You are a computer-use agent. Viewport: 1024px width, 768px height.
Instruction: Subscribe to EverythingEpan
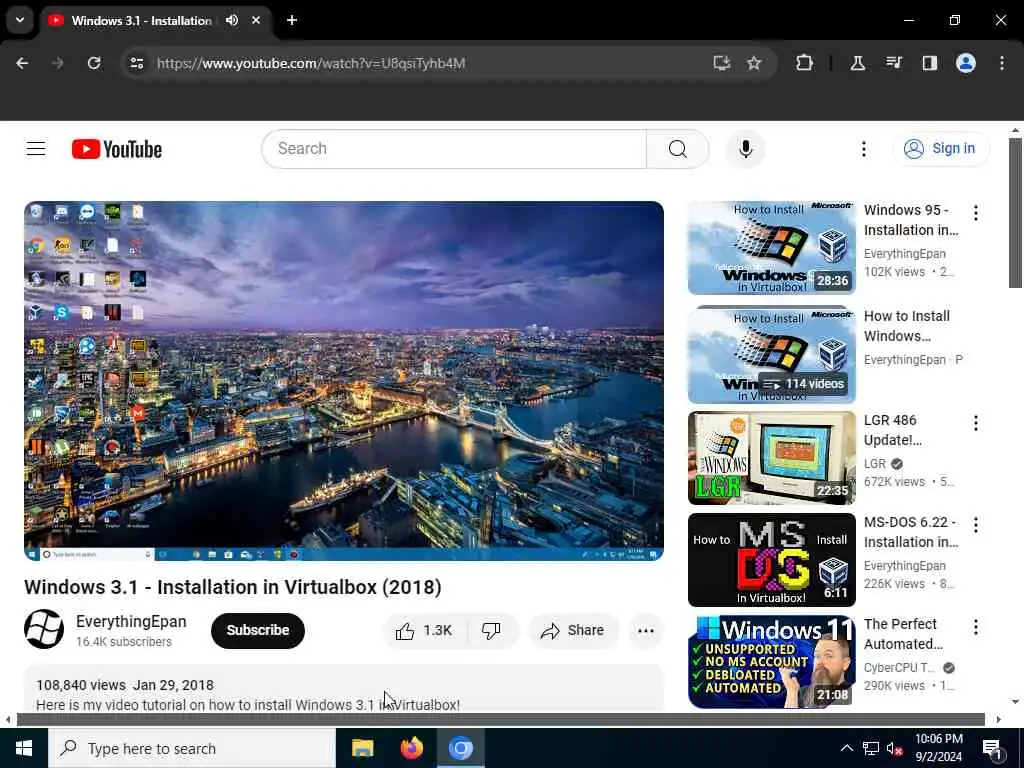[x=258, y=630]
